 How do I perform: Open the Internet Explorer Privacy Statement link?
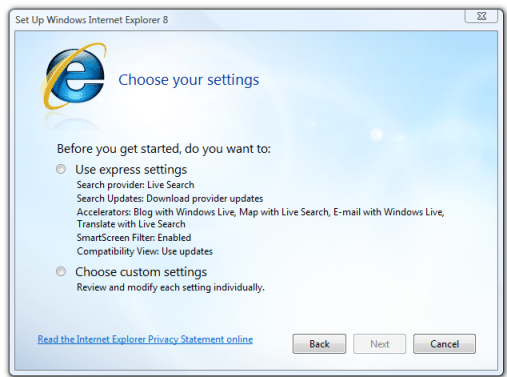(x=145, y=339)
